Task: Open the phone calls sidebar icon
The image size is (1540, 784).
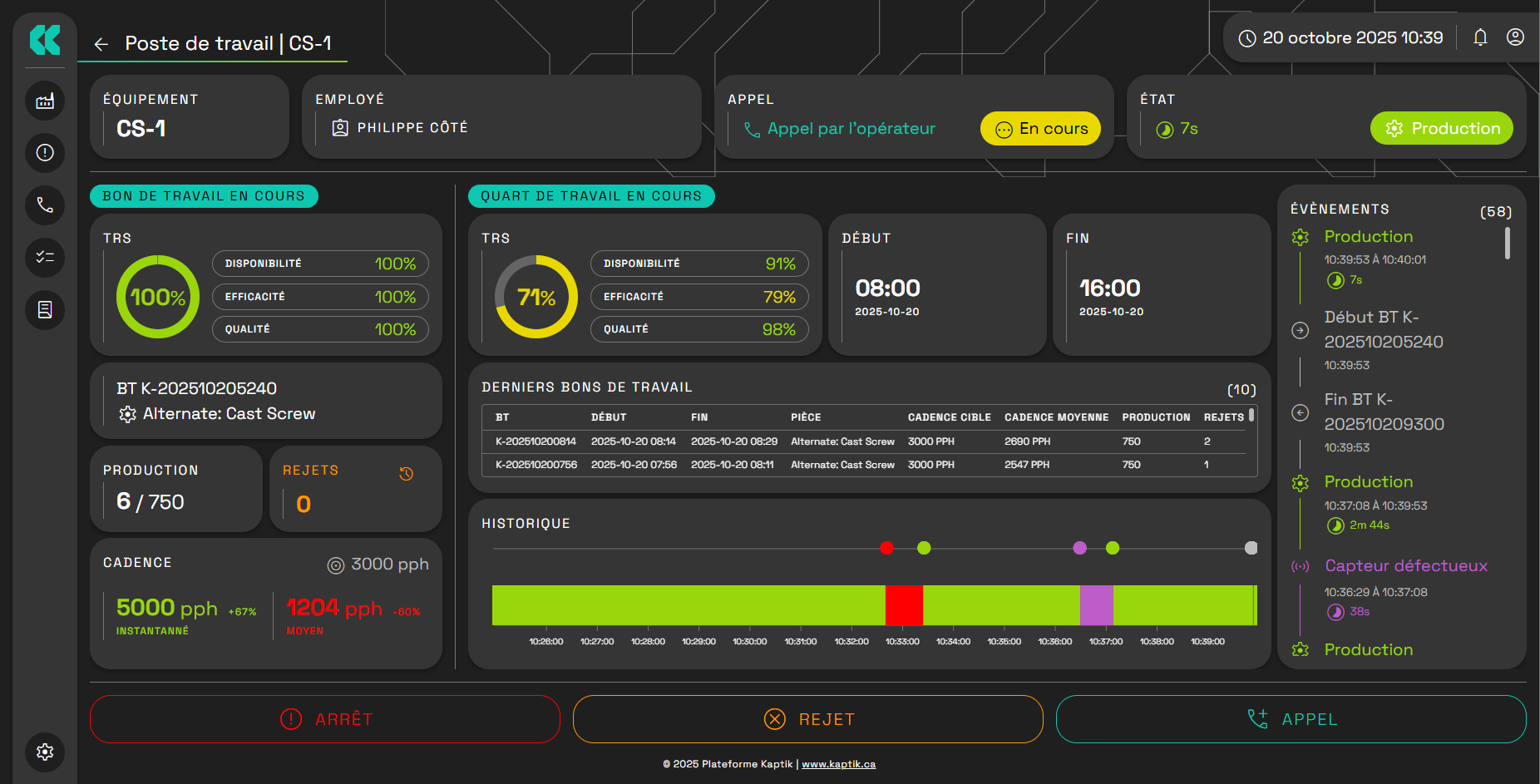Action: [45, 205]
